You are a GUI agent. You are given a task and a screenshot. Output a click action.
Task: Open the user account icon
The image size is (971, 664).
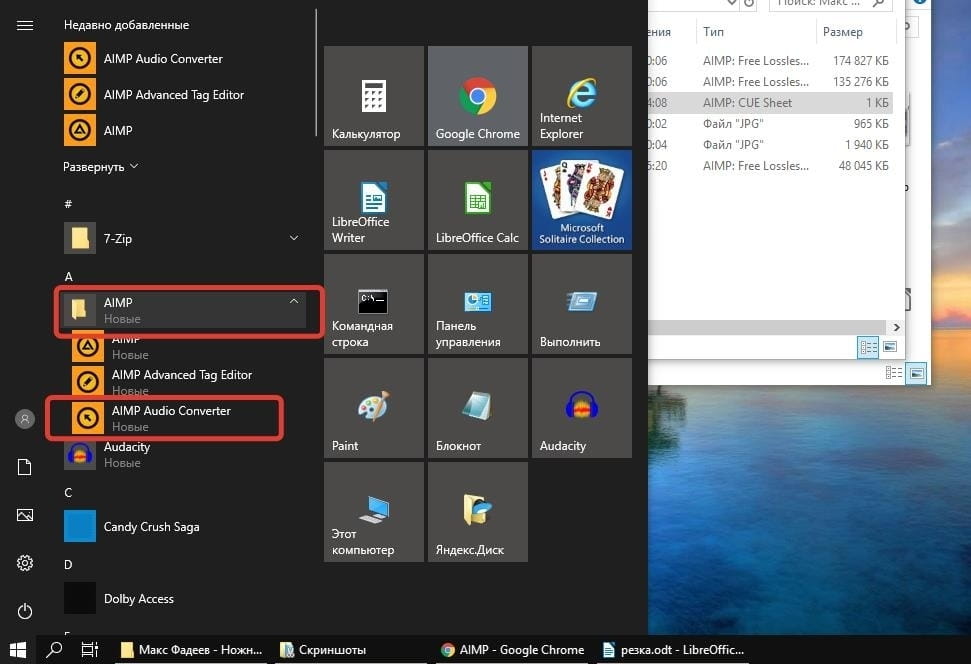25,419
